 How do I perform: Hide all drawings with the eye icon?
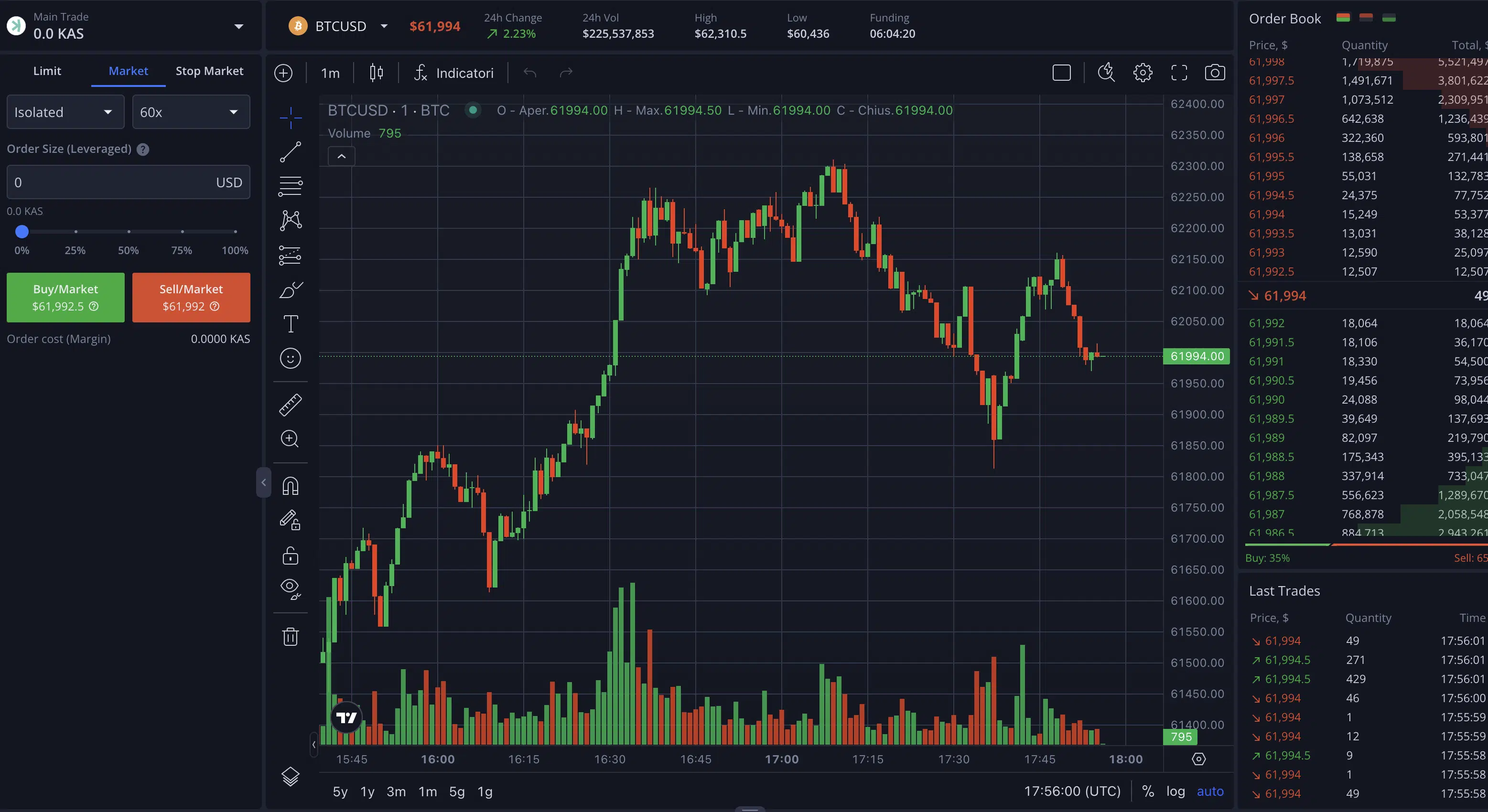coord(291,589)
